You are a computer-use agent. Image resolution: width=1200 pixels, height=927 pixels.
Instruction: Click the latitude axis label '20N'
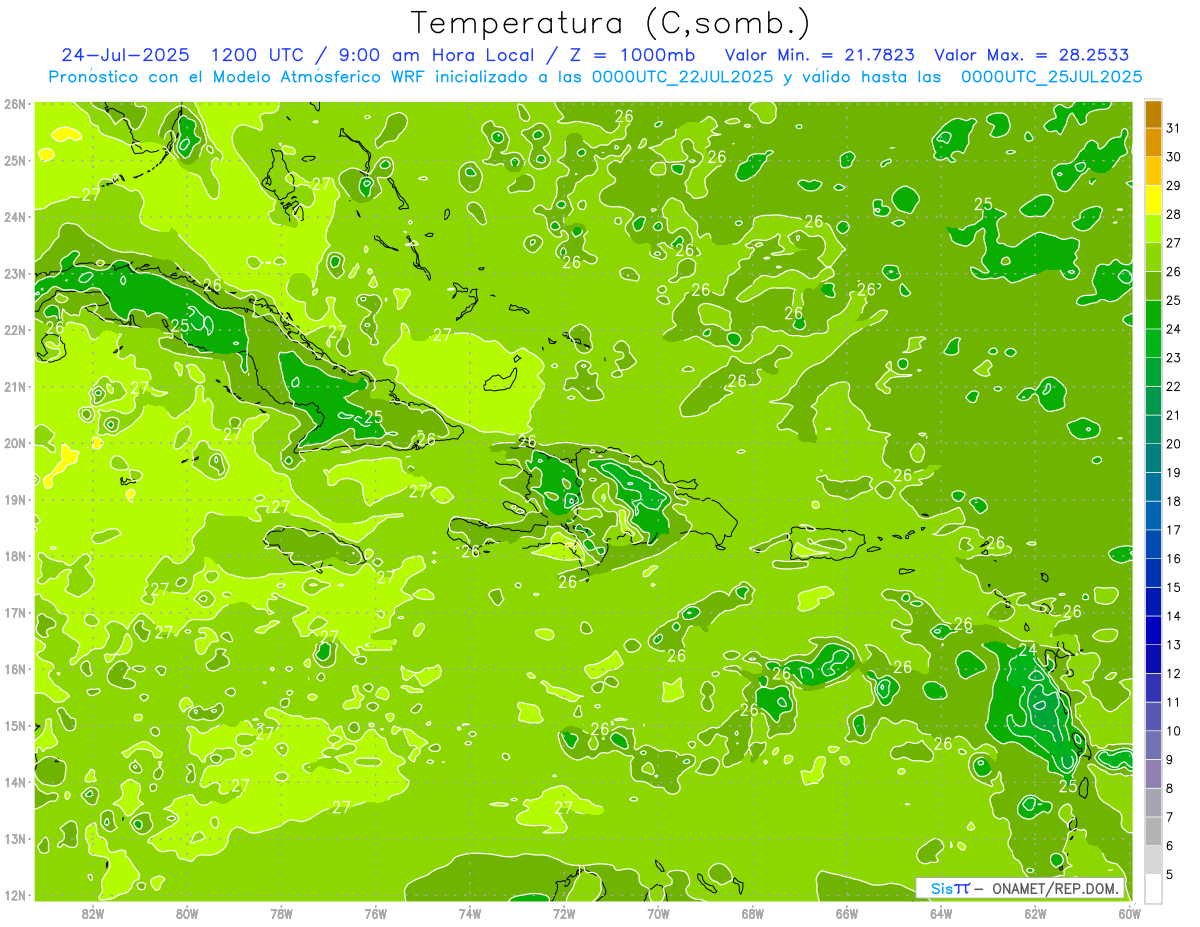click(15, 443)
